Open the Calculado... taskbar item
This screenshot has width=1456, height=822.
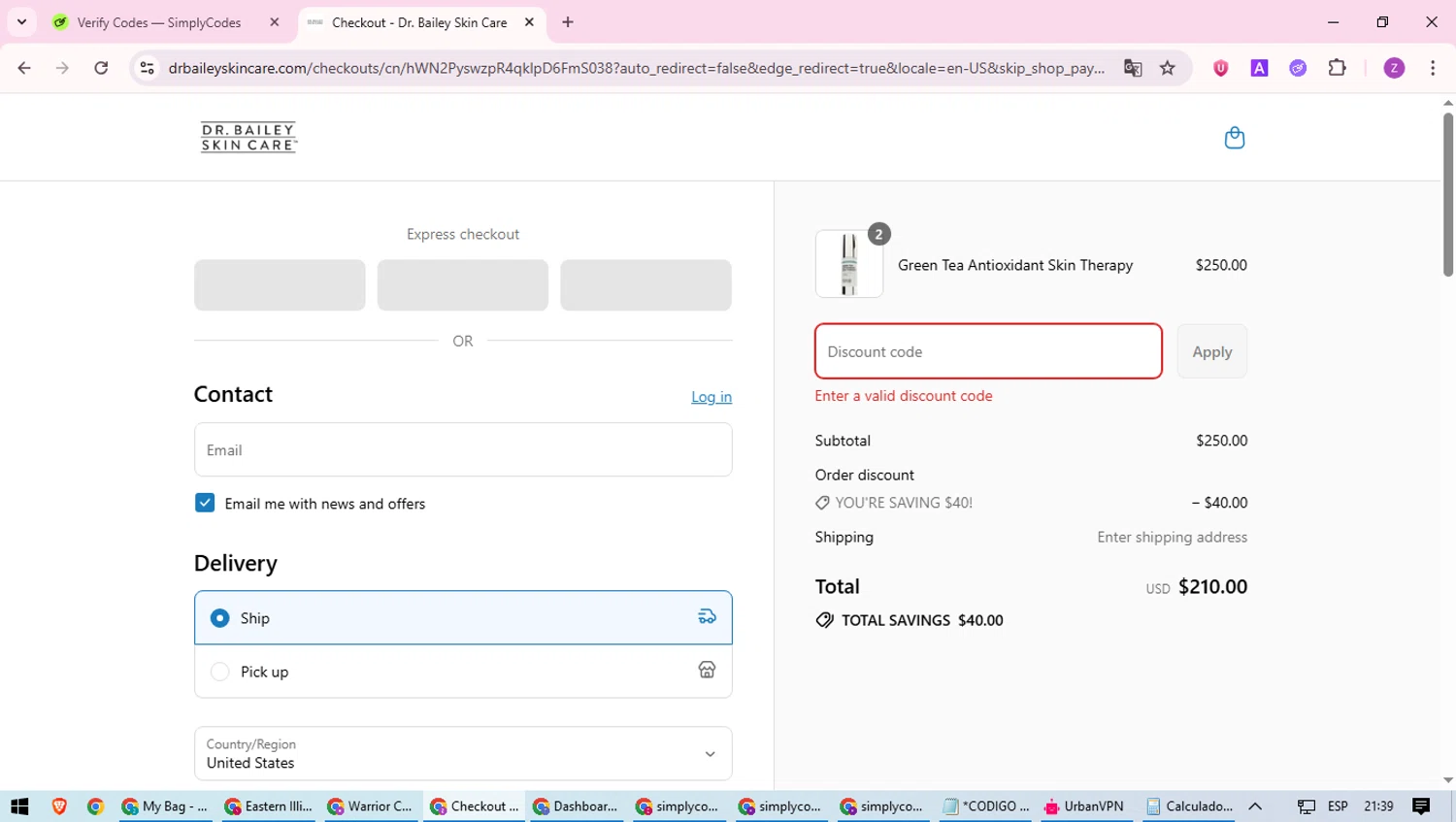click(x=1189, y=806)
